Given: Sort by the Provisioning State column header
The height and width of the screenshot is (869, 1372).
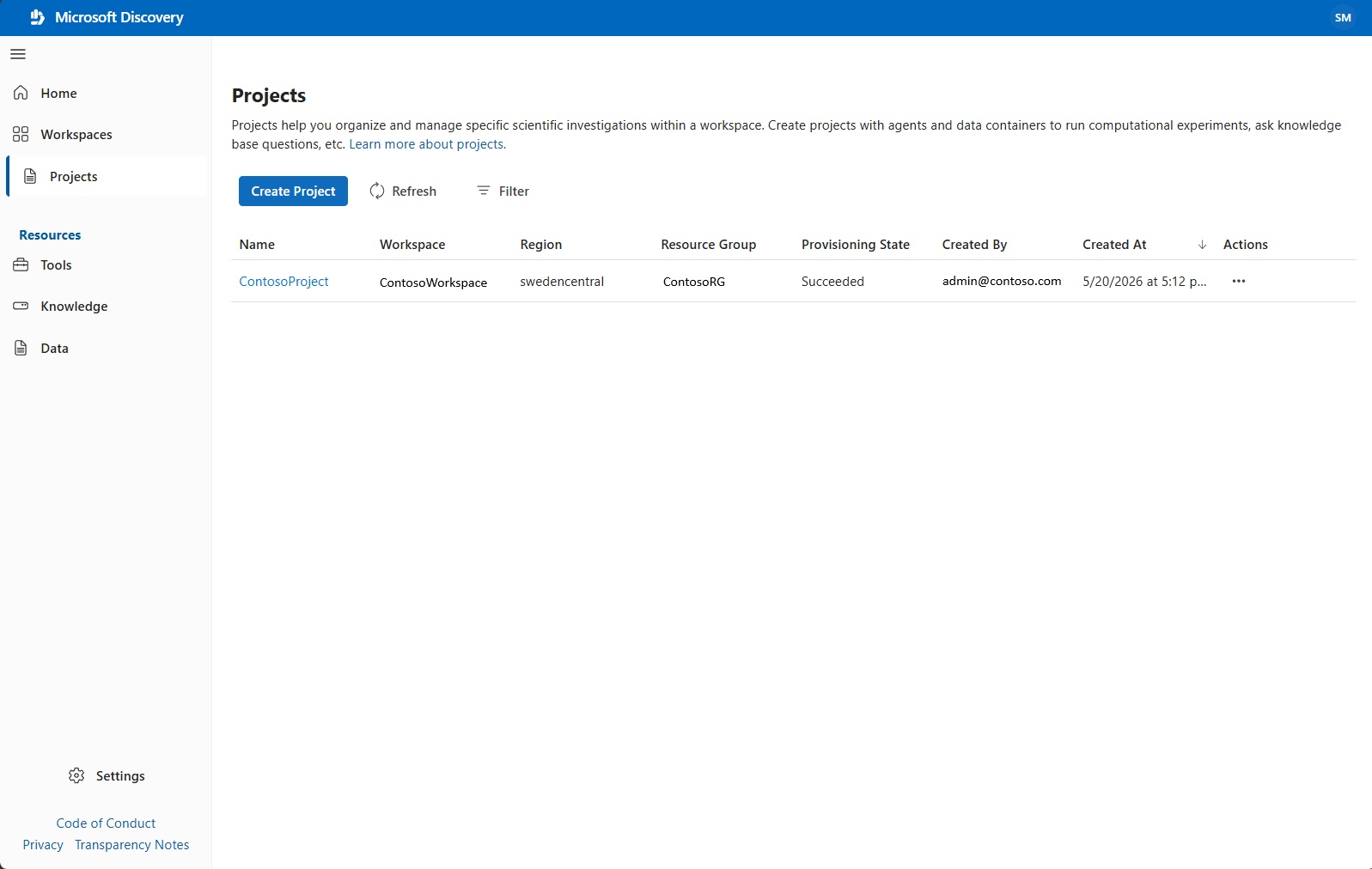Looking at the screenshot, I should [856, 245].
